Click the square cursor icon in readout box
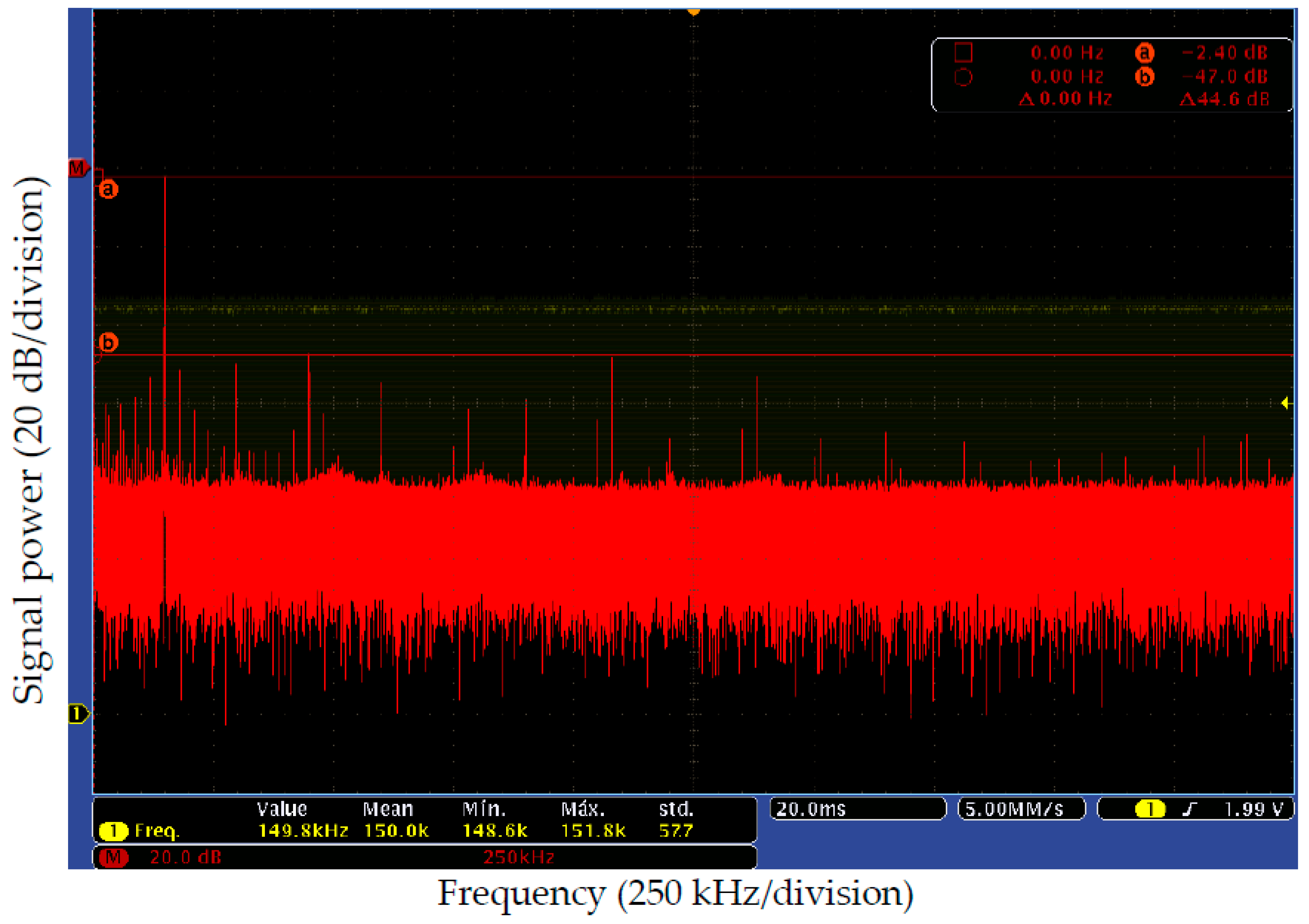The height and width of the screenshot is (924, 1309). [963, 52]
